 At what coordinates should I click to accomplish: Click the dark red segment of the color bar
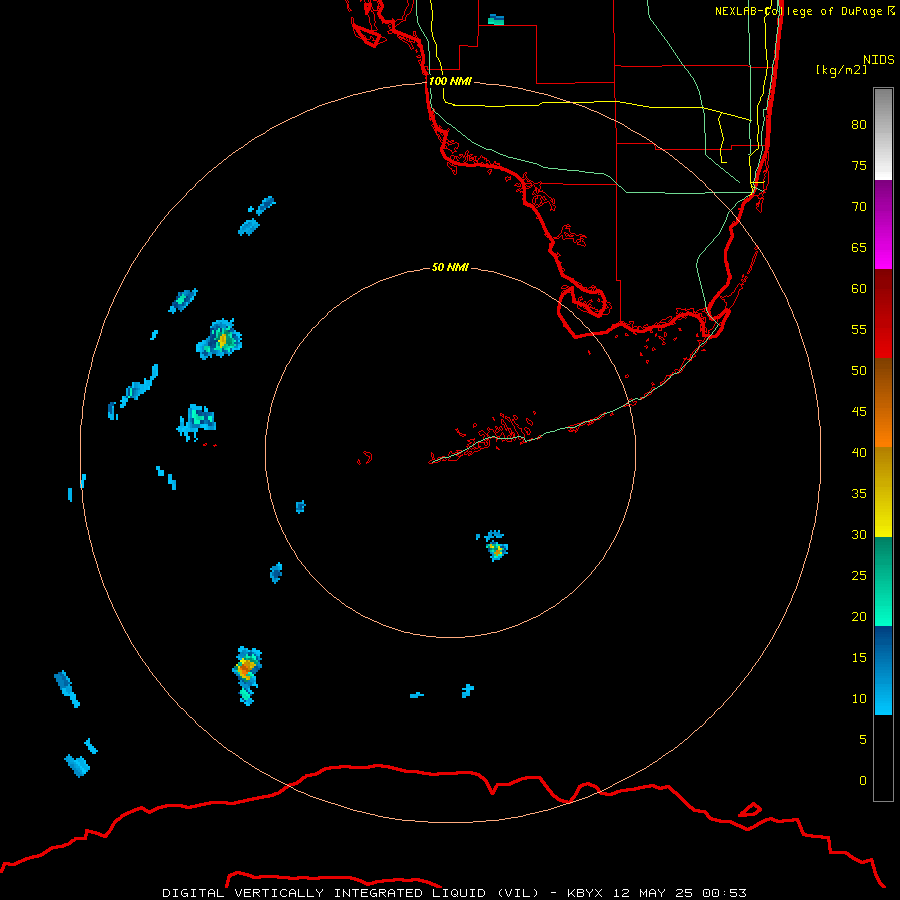point(883,313)
